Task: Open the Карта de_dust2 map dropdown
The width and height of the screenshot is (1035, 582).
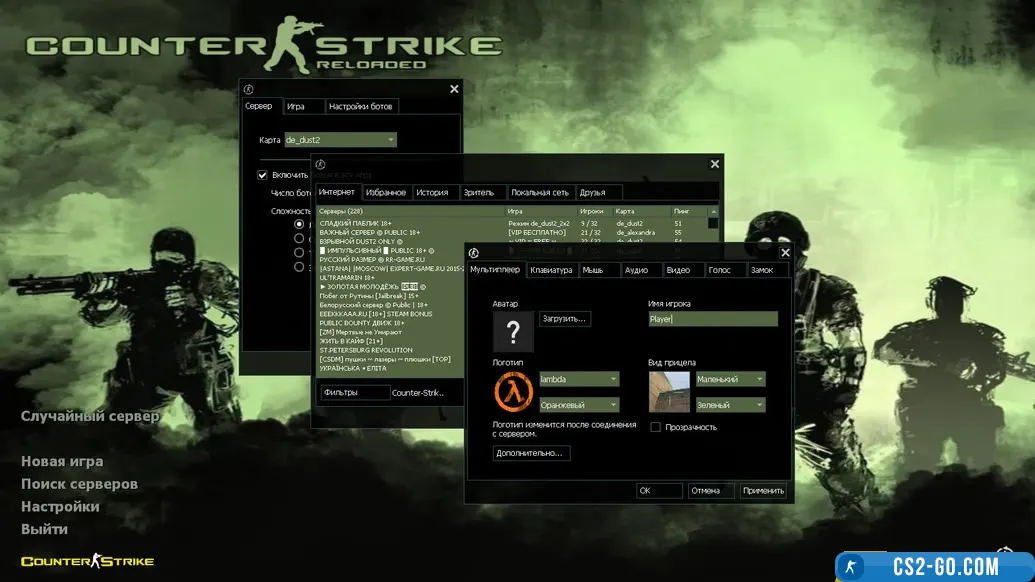Action: pos(340,140)
